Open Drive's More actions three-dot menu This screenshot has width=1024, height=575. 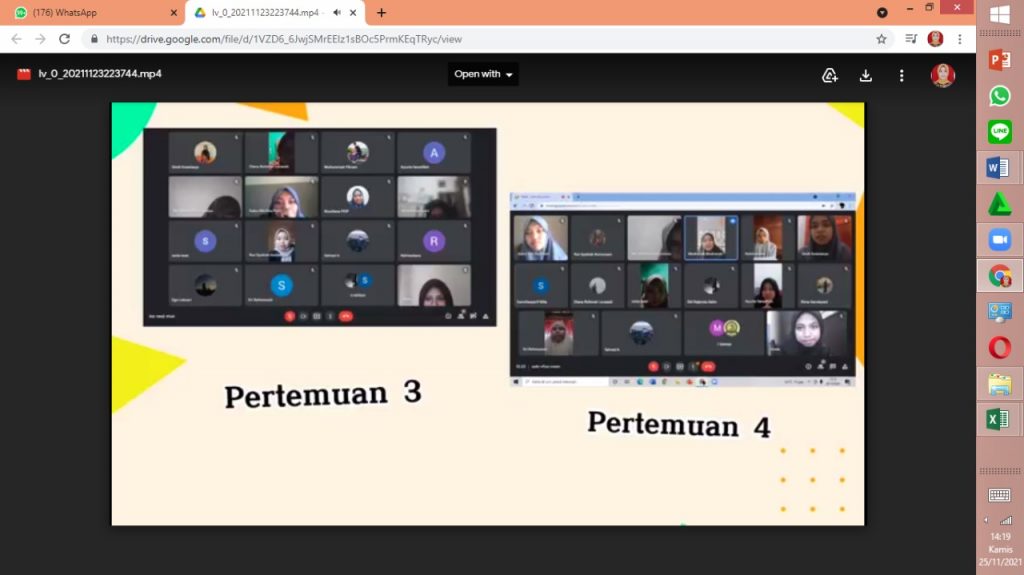901,75
